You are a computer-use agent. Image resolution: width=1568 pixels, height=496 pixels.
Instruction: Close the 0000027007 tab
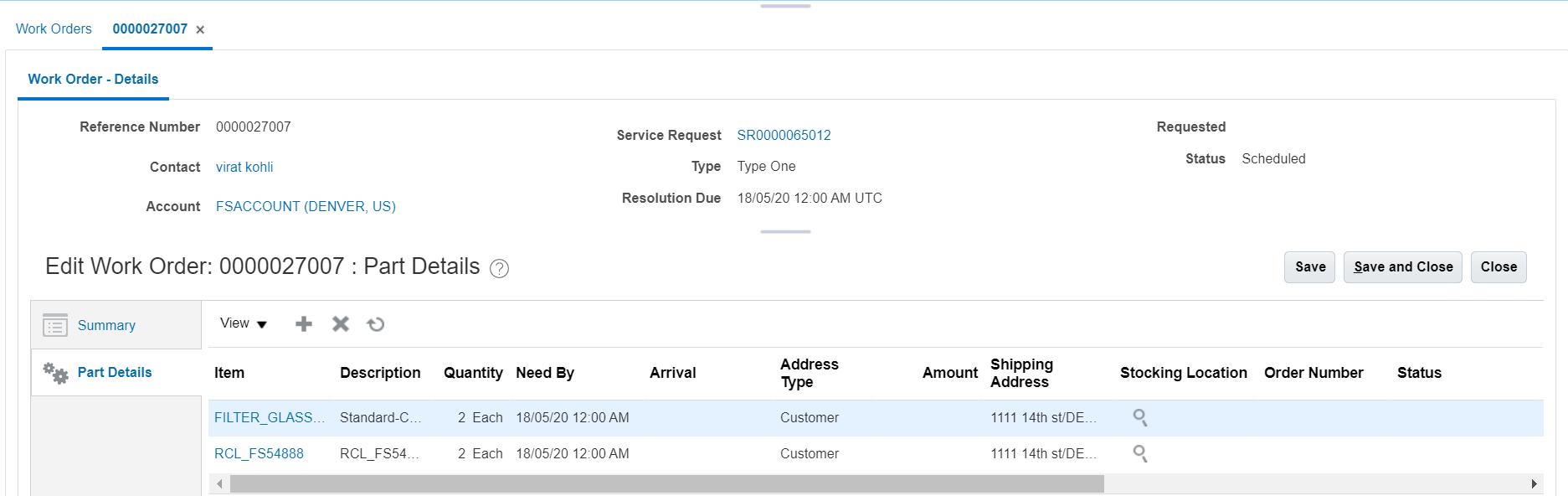(200, 30)
